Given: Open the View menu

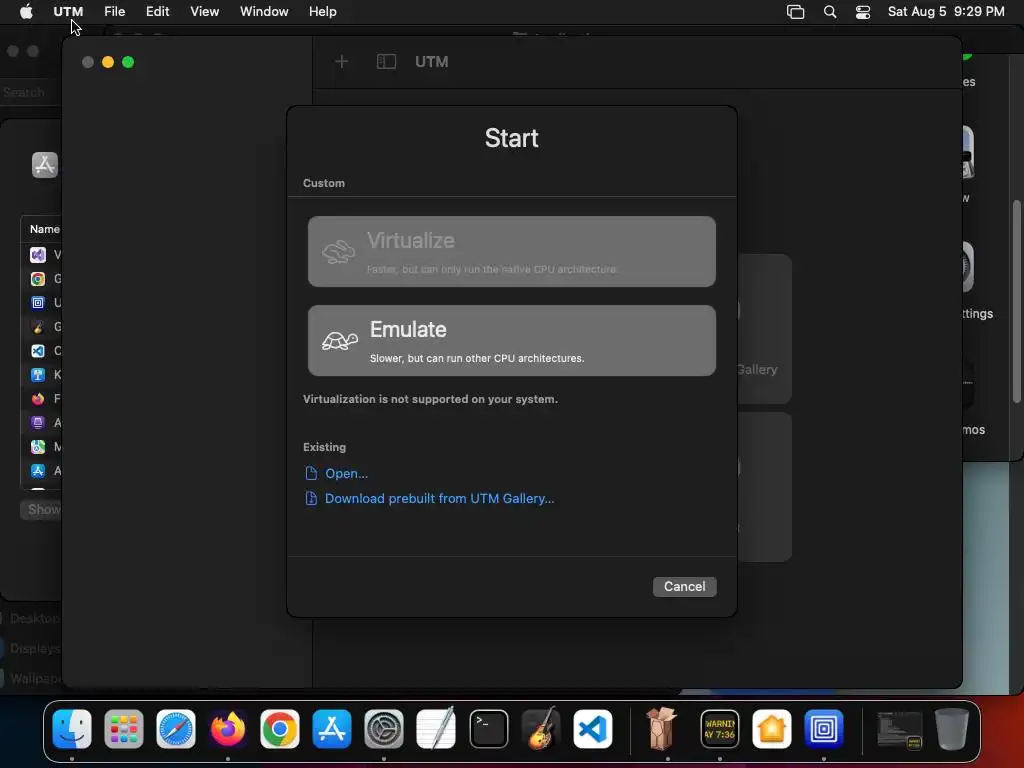Looking at the screenshot, I should coord(204,12).
